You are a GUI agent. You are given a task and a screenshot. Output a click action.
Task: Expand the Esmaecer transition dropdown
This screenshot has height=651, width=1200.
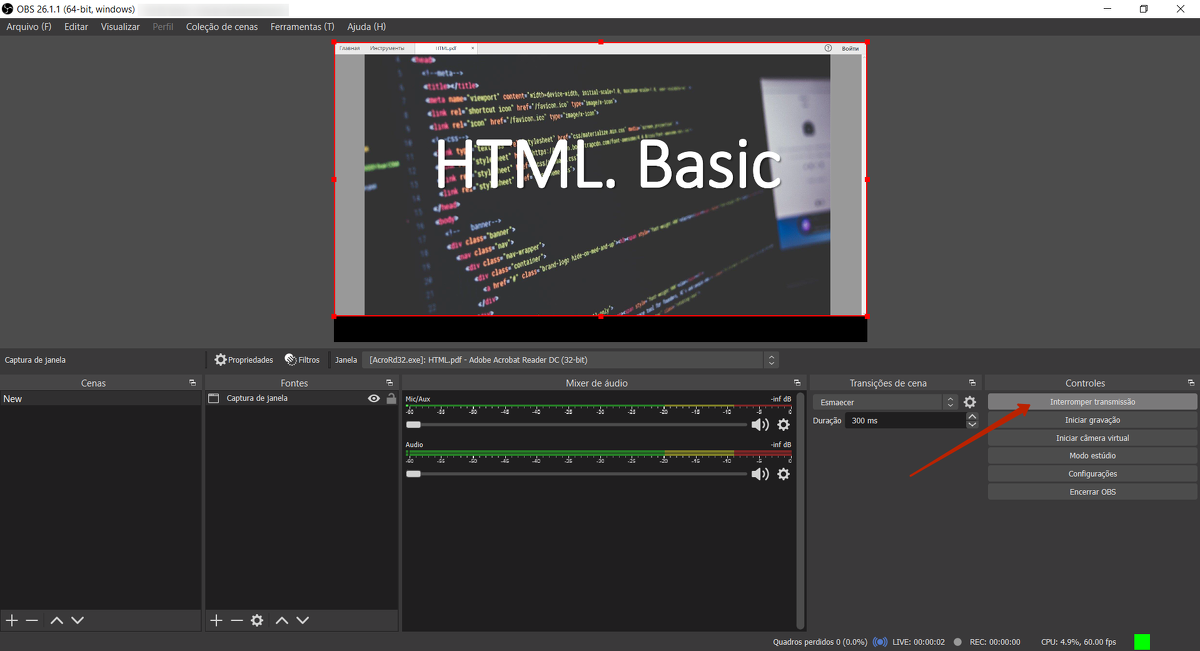[x=950, y=402]
